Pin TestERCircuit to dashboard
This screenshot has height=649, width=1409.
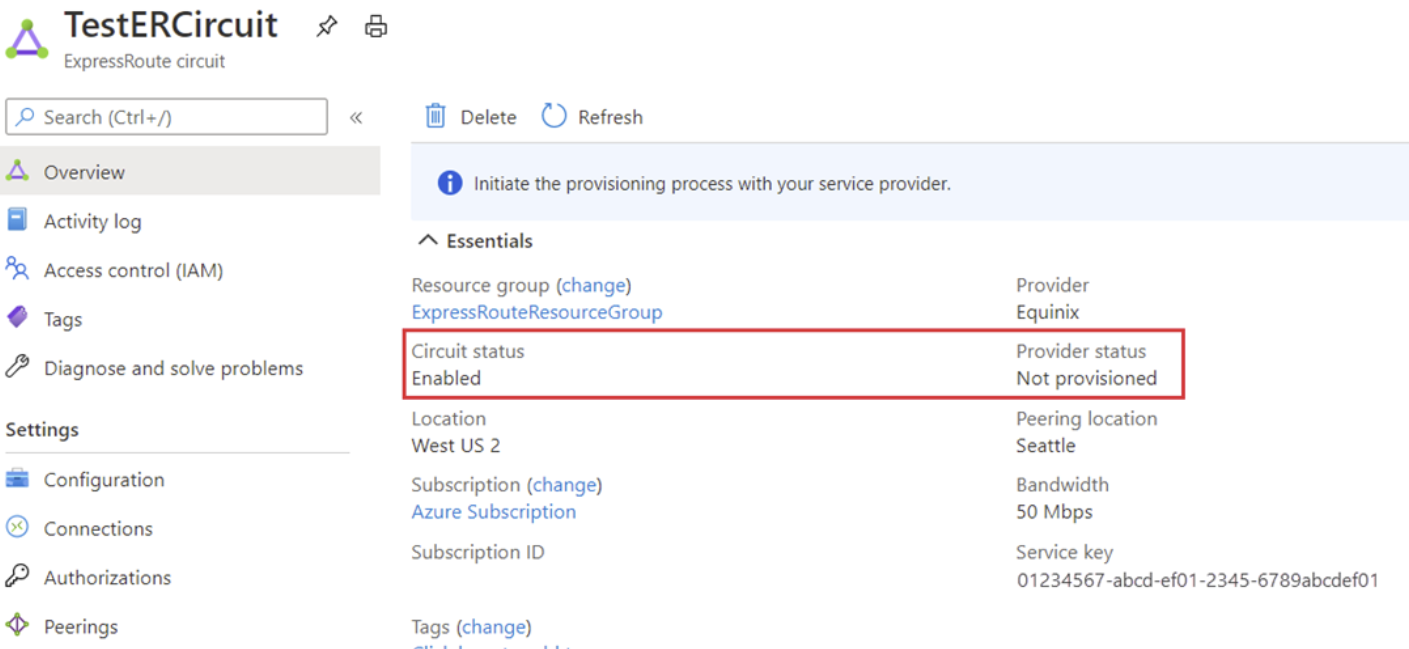[326, 27]
